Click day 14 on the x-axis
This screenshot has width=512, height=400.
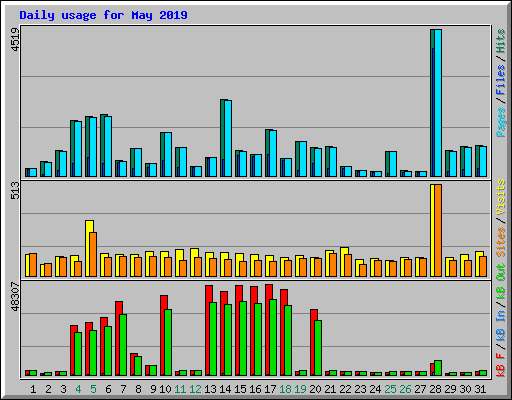(225, 389)
